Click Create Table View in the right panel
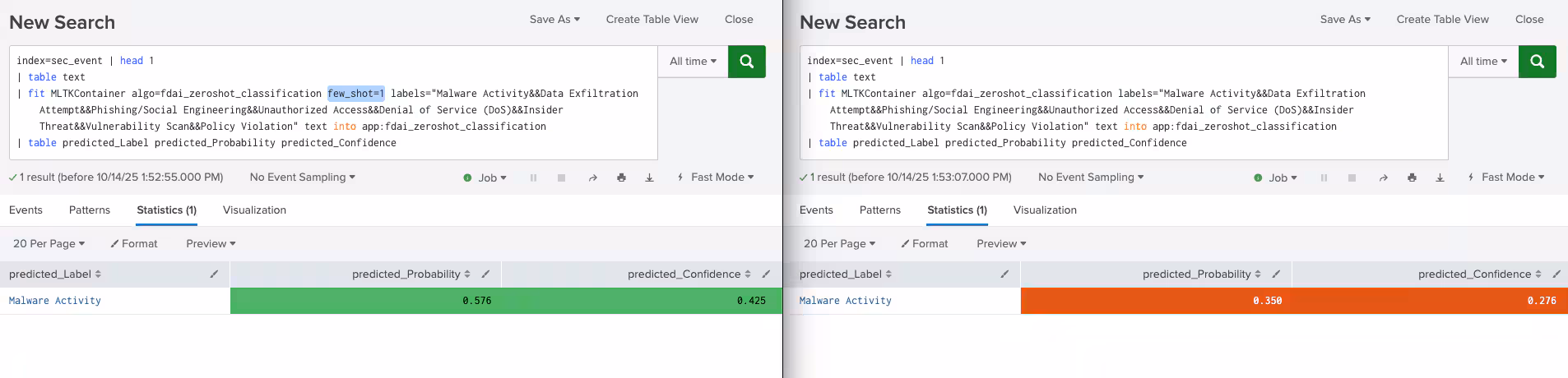 (1442, 20)
